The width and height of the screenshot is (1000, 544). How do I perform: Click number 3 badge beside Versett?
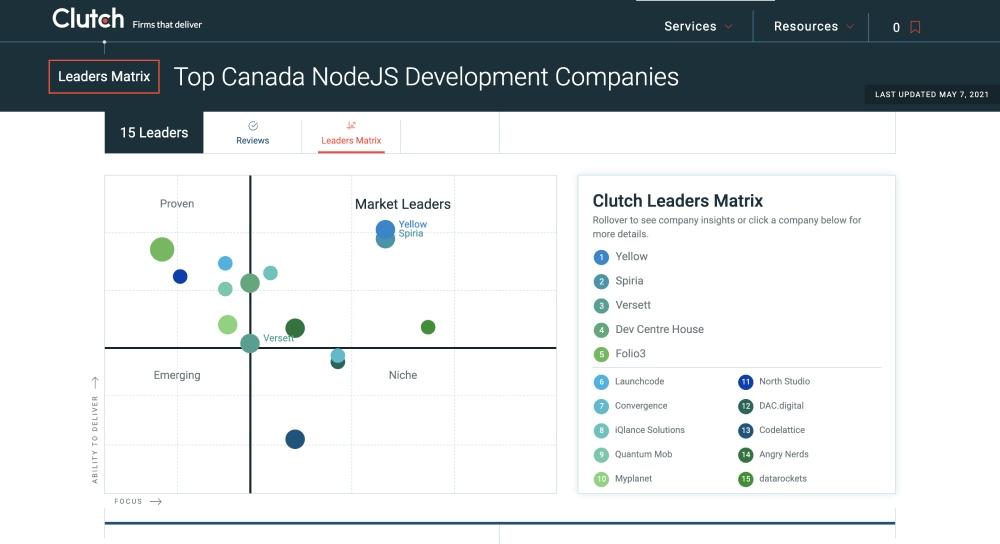(601, 305)
